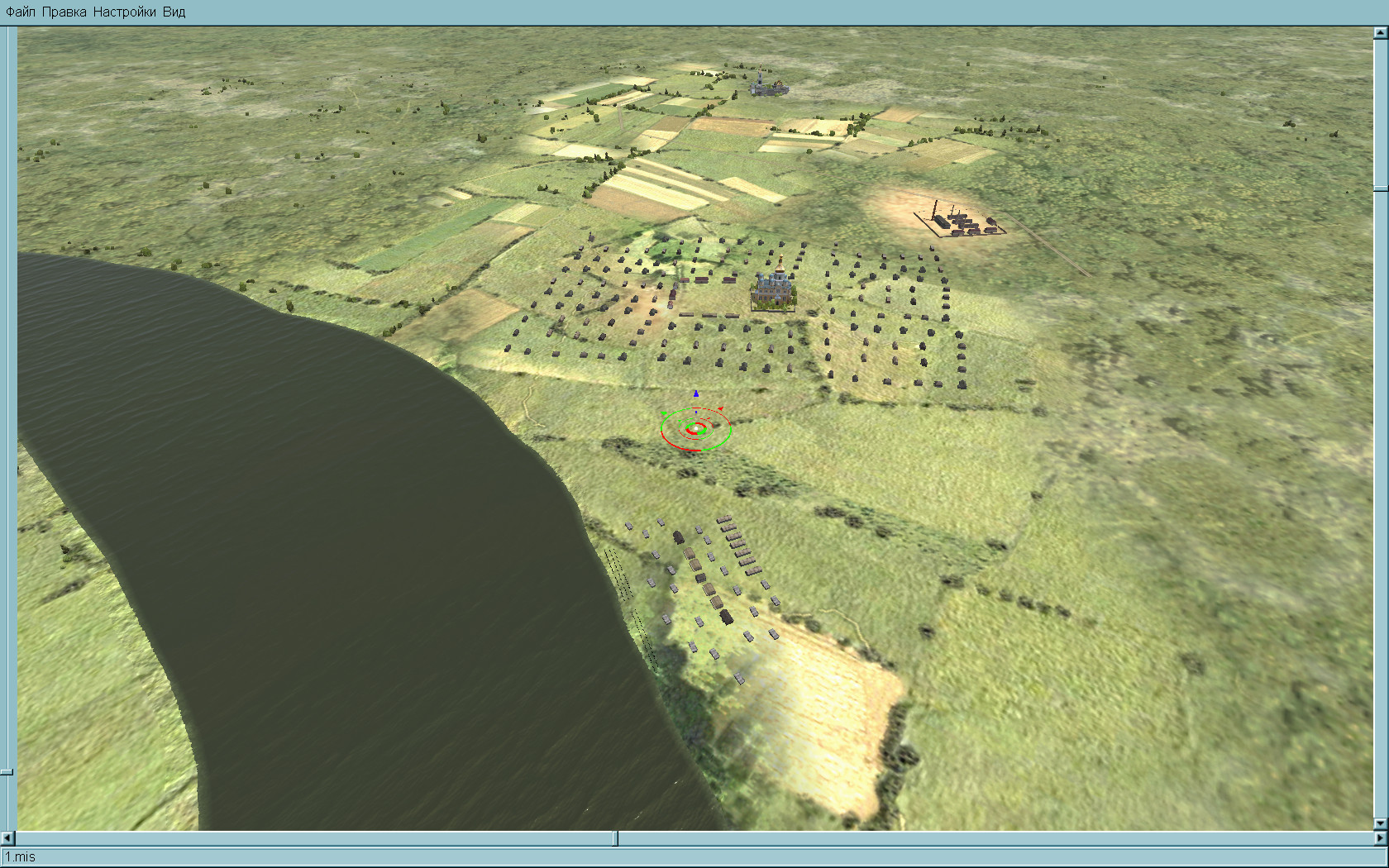Click the horizontal scrollbar thumb marker
This screenshot has width=1389, height=868.
click(x=615, y=838)
